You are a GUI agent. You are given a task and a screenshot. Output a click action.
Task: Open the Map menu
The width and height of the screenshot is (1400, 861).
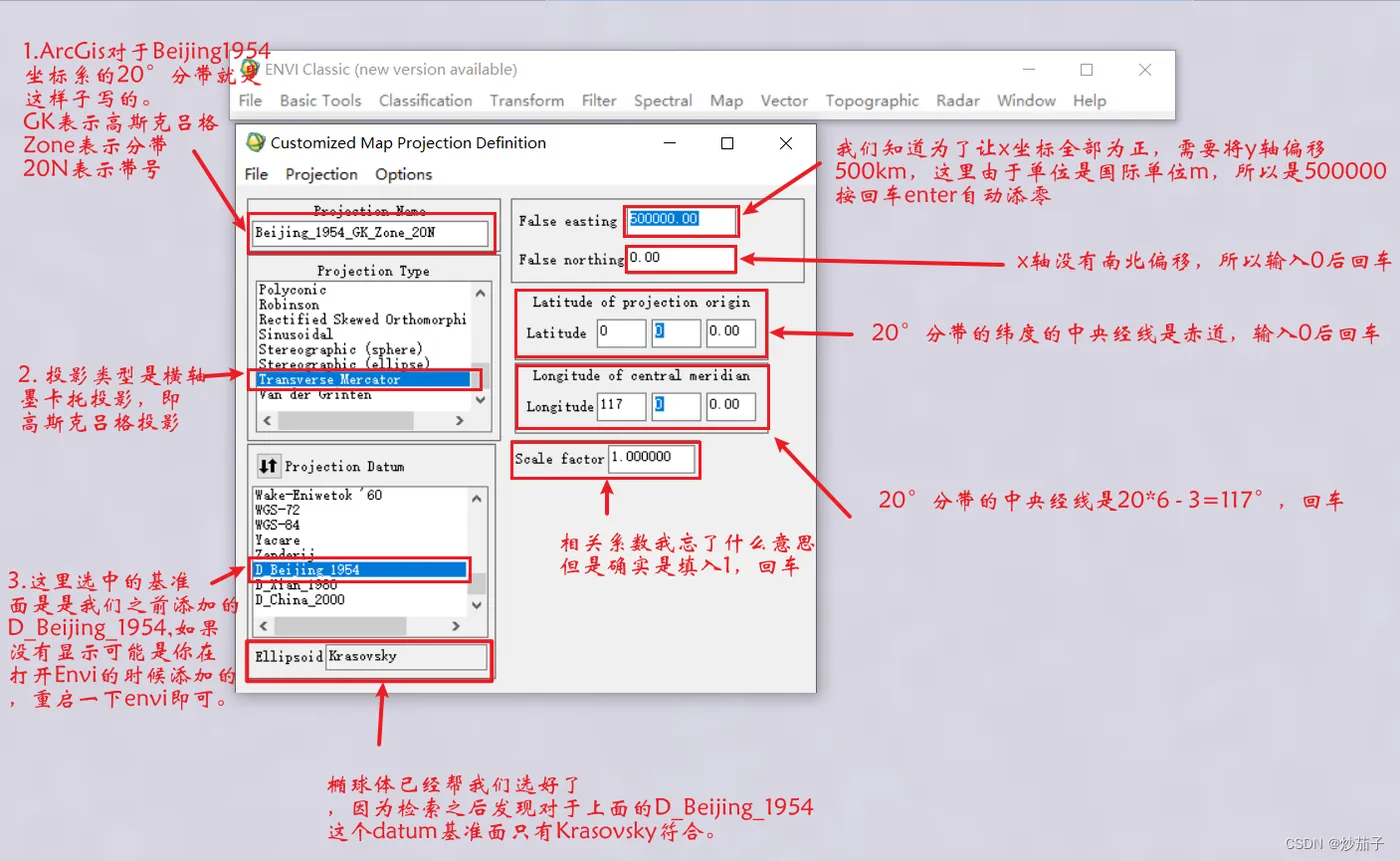click(726, 100)
